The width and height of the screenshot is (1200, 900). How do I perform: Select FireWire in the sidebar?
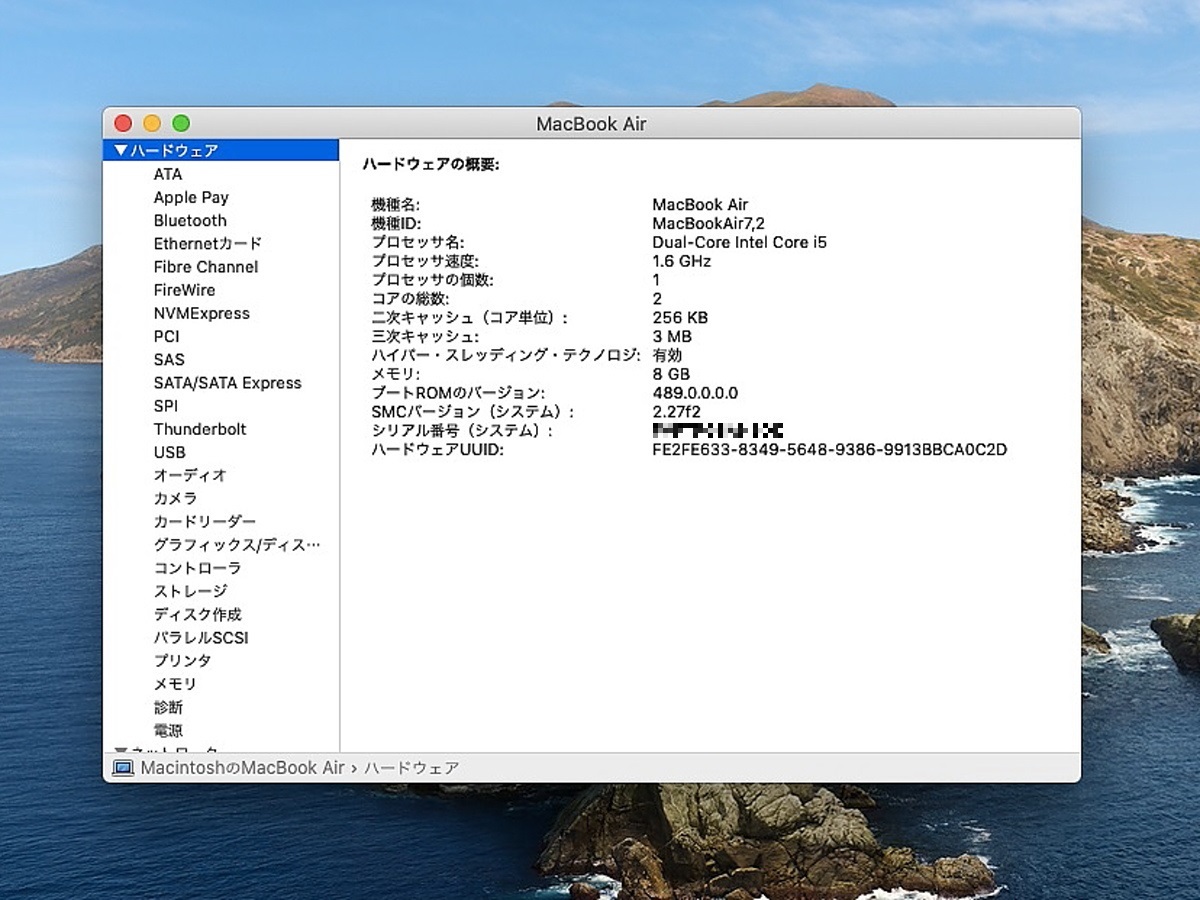coord(184,290)
